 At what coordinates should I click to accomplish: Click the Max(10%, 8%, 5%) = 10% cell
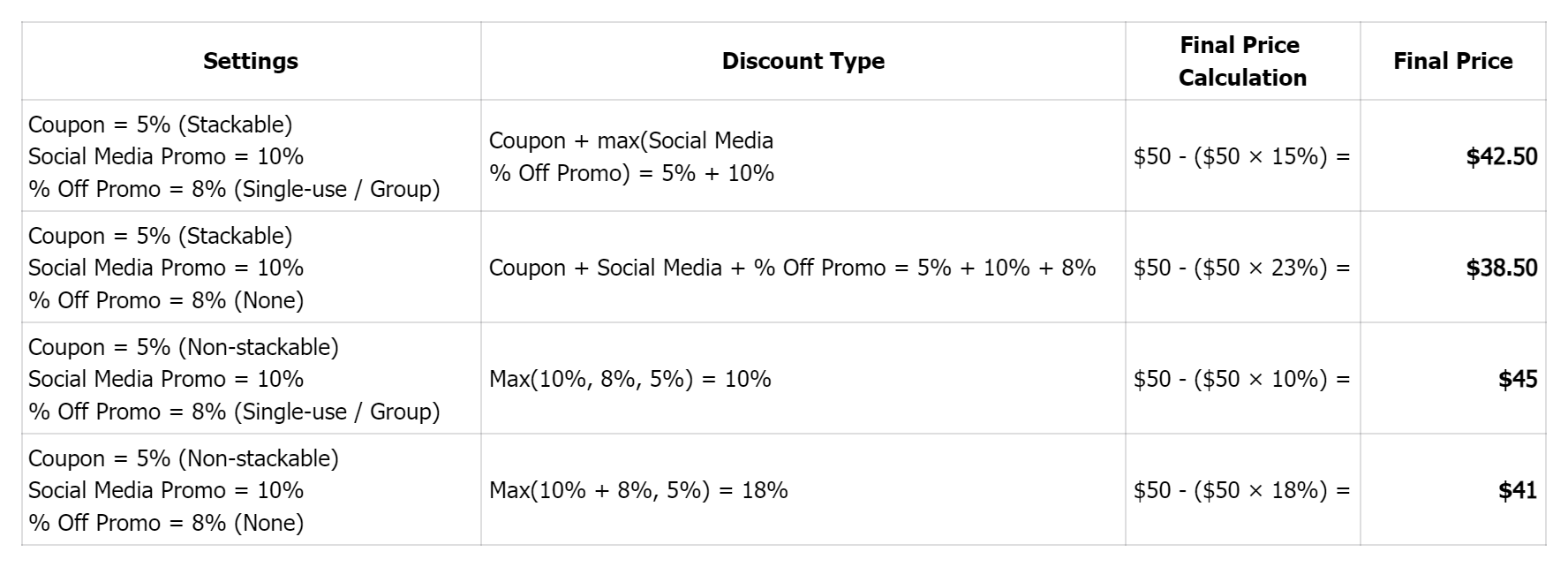[803, 379]
